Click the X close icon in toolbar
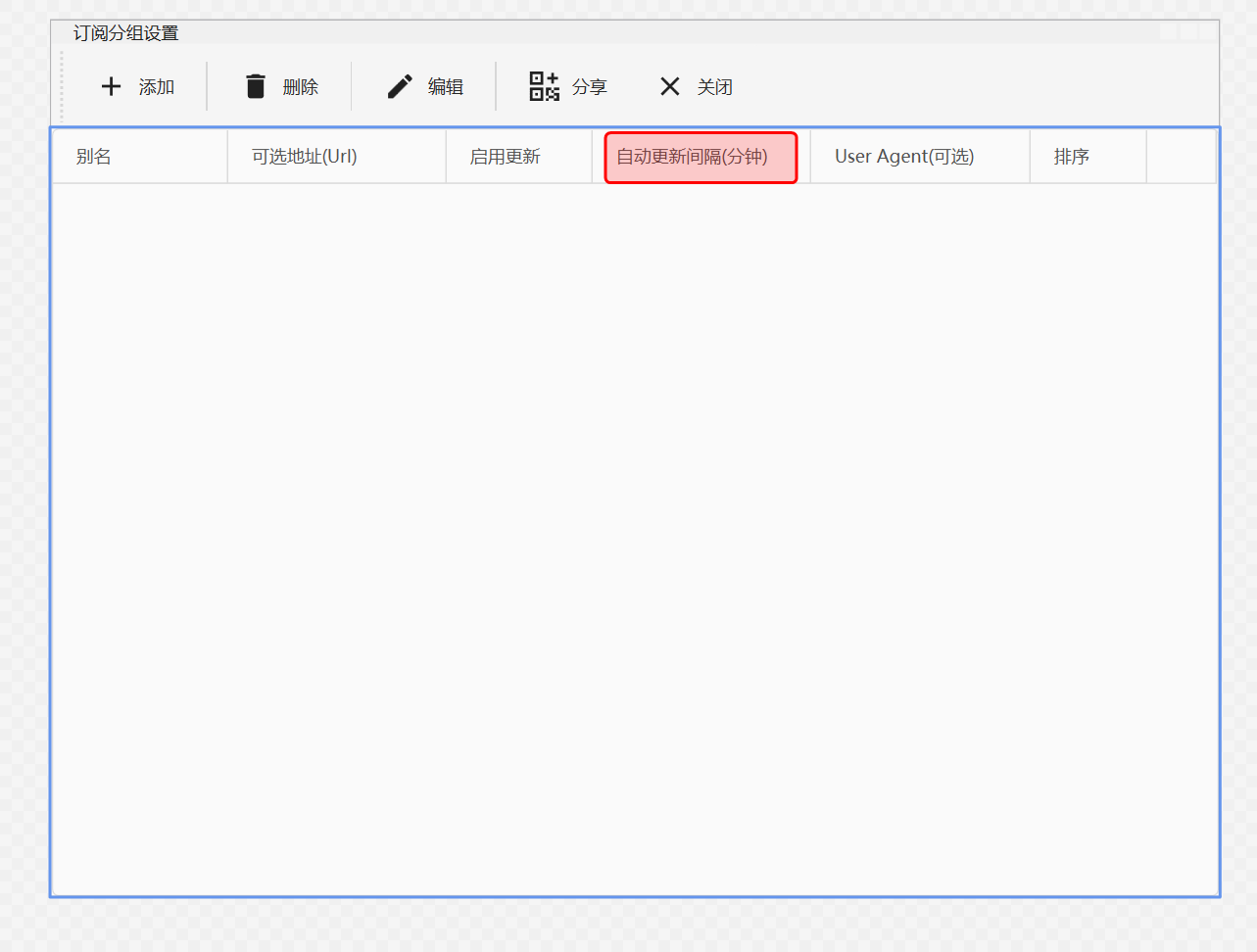Screen dimensions: 1257x952 coord(670,87)
